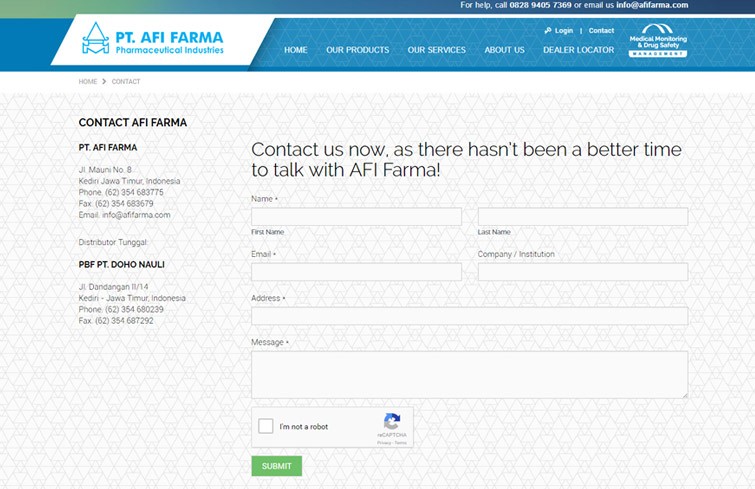Image resolution: width=755 pixels, height=489 pixels.
Task: Click the info@afifarma.com email in top bar
Action: 652,5
